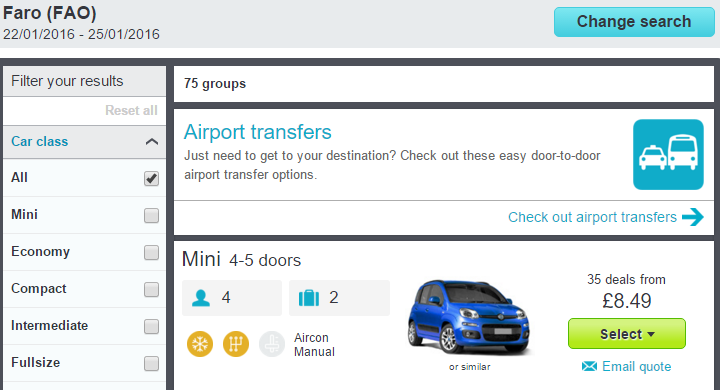Click the manual gearbox icon

236,344
